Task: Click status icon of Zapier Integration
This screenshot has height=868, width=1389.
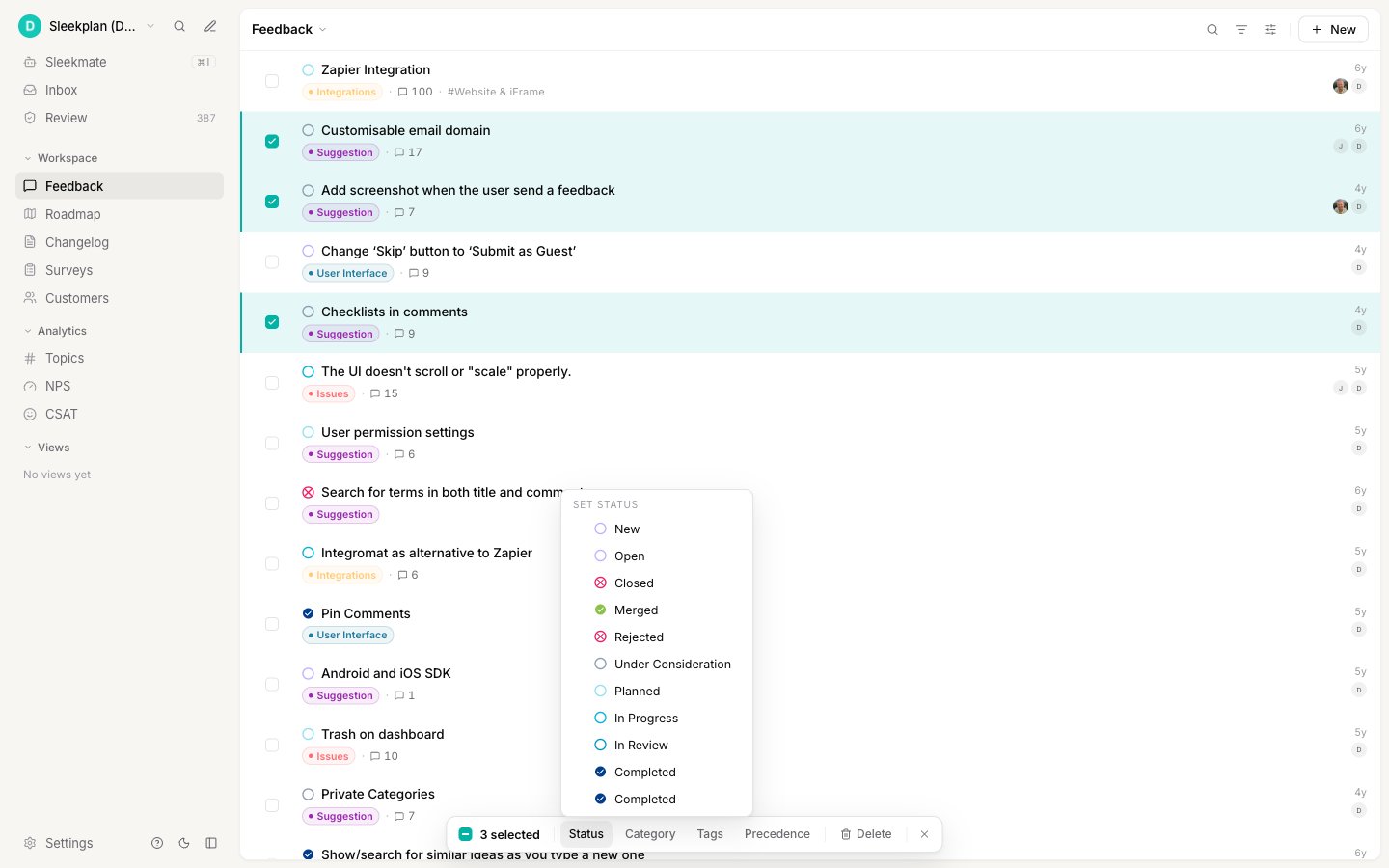Action: point(309,69)
